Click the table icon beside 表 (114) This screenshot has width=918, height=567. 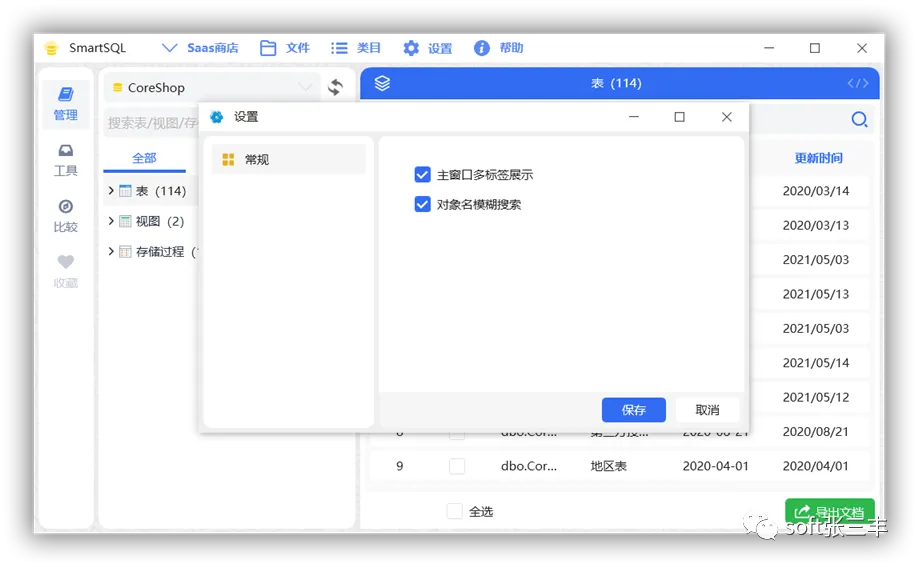click(125, 191)
